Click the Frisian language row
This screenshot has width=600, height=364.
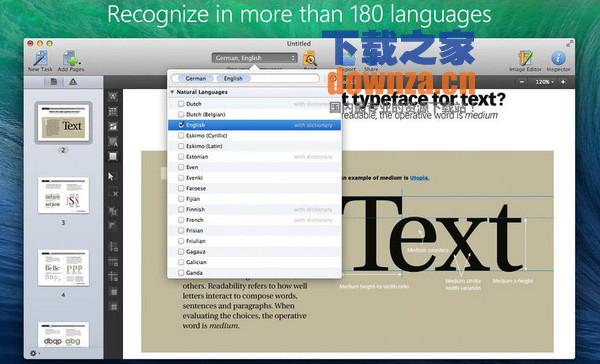coord(254,230)
